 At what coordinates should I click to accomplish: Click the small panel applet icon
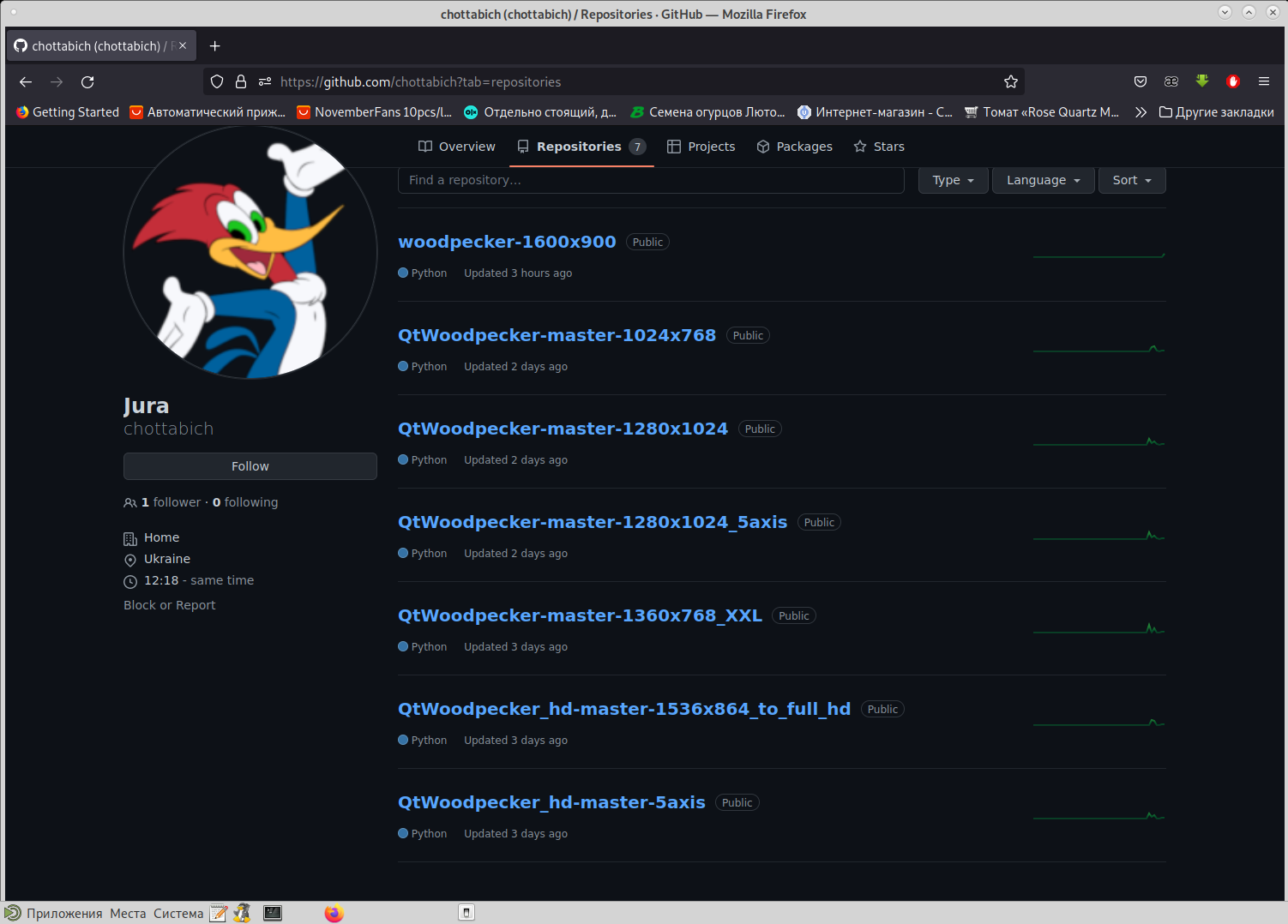[466, 913]
